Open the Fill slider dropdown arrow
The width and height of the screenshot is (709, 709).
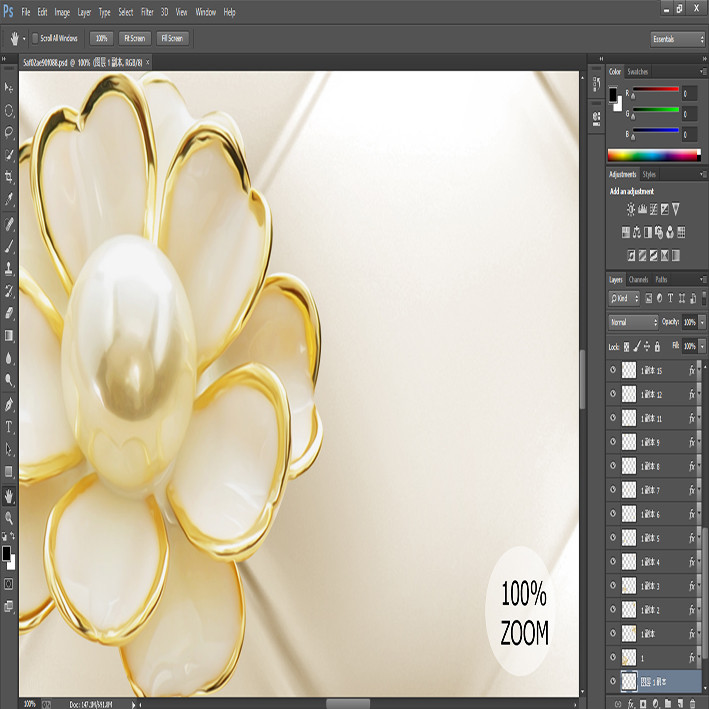coord(702,346)
